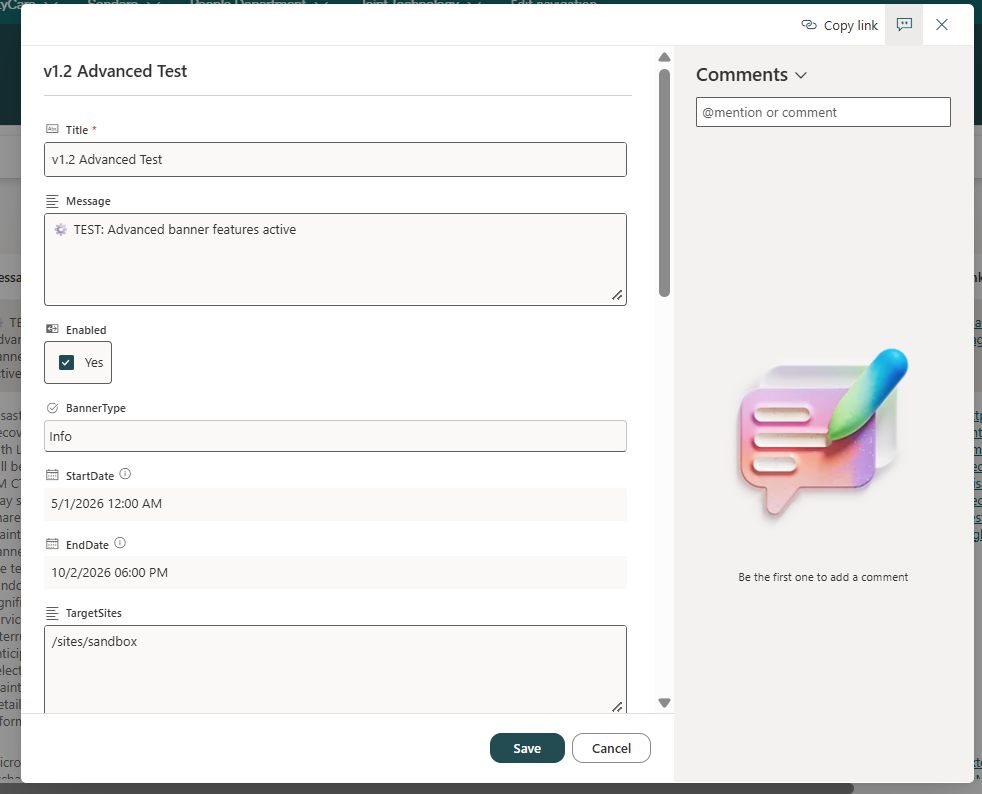Click the Message field type icon

point(52,201)
